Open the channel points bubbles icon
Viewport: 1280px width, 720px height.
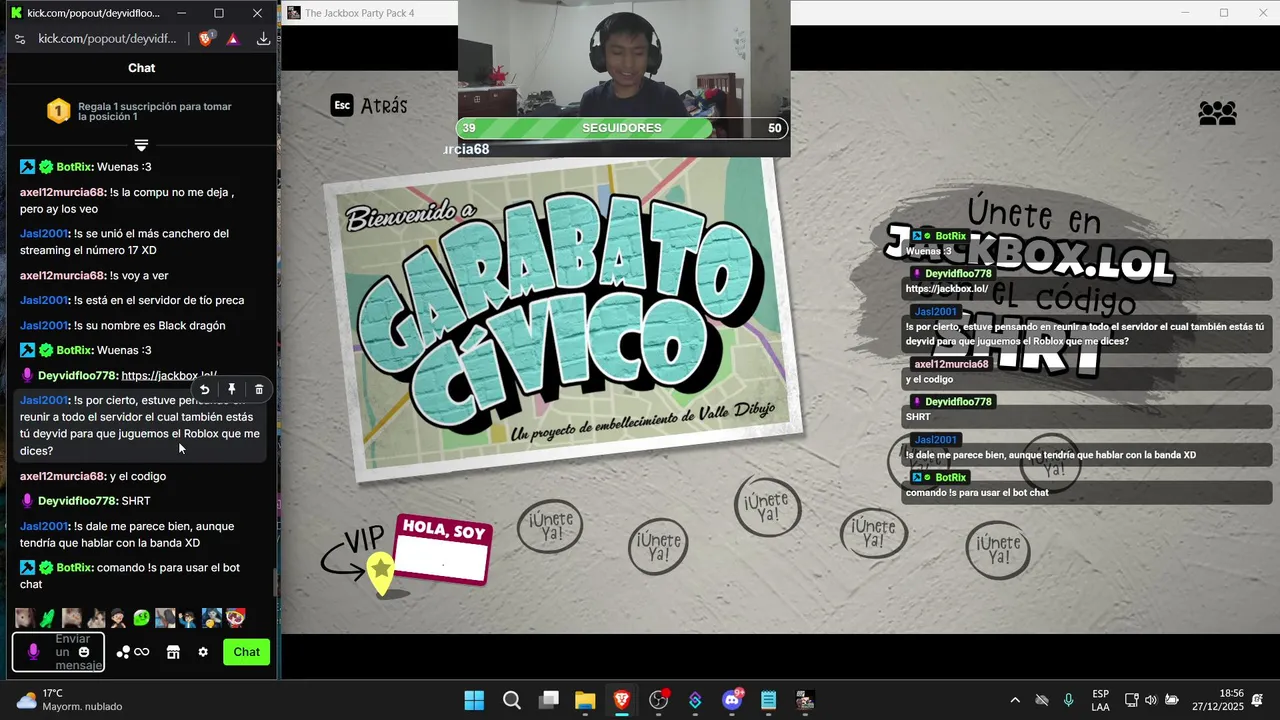pos(123,652)
